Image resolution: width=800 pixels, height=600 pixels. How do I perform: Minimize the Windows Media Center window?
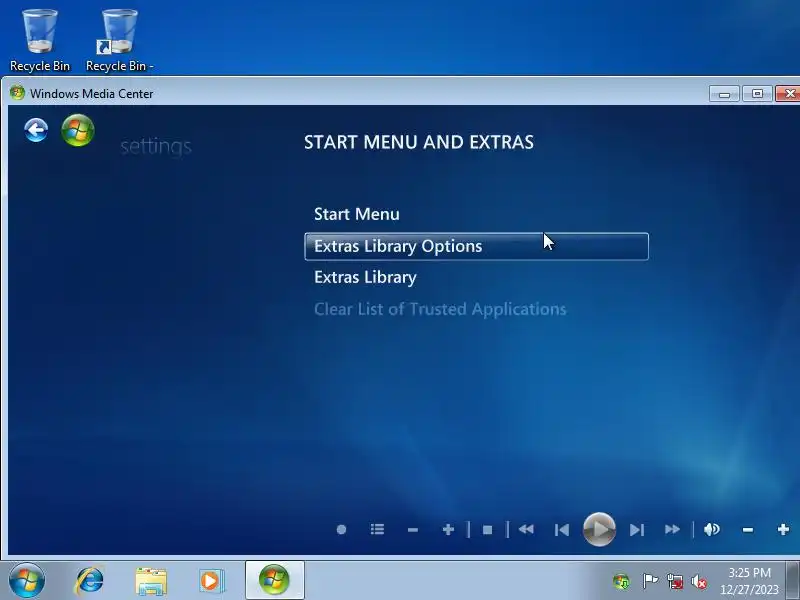tap(724, 94)
